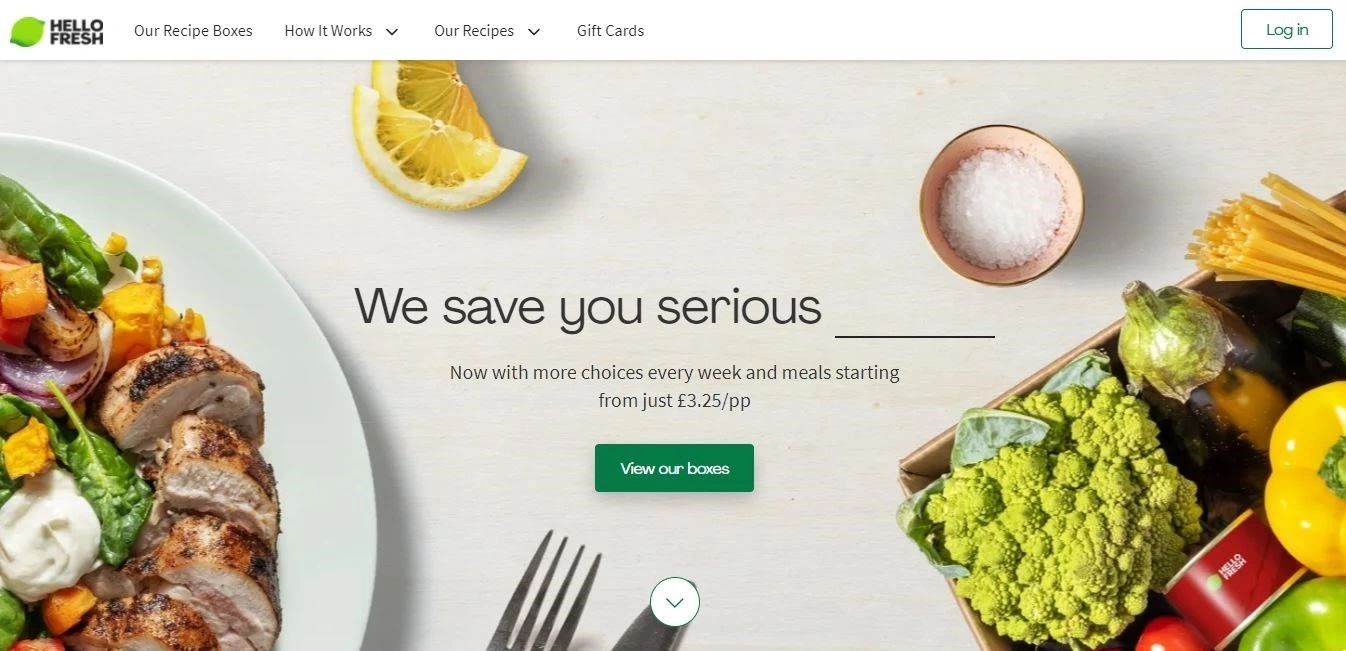1346x651 pixels.
Task: Click the meals from £3.25/pp subtitle text
Action: pyautogui.click(x=674, y=386)
